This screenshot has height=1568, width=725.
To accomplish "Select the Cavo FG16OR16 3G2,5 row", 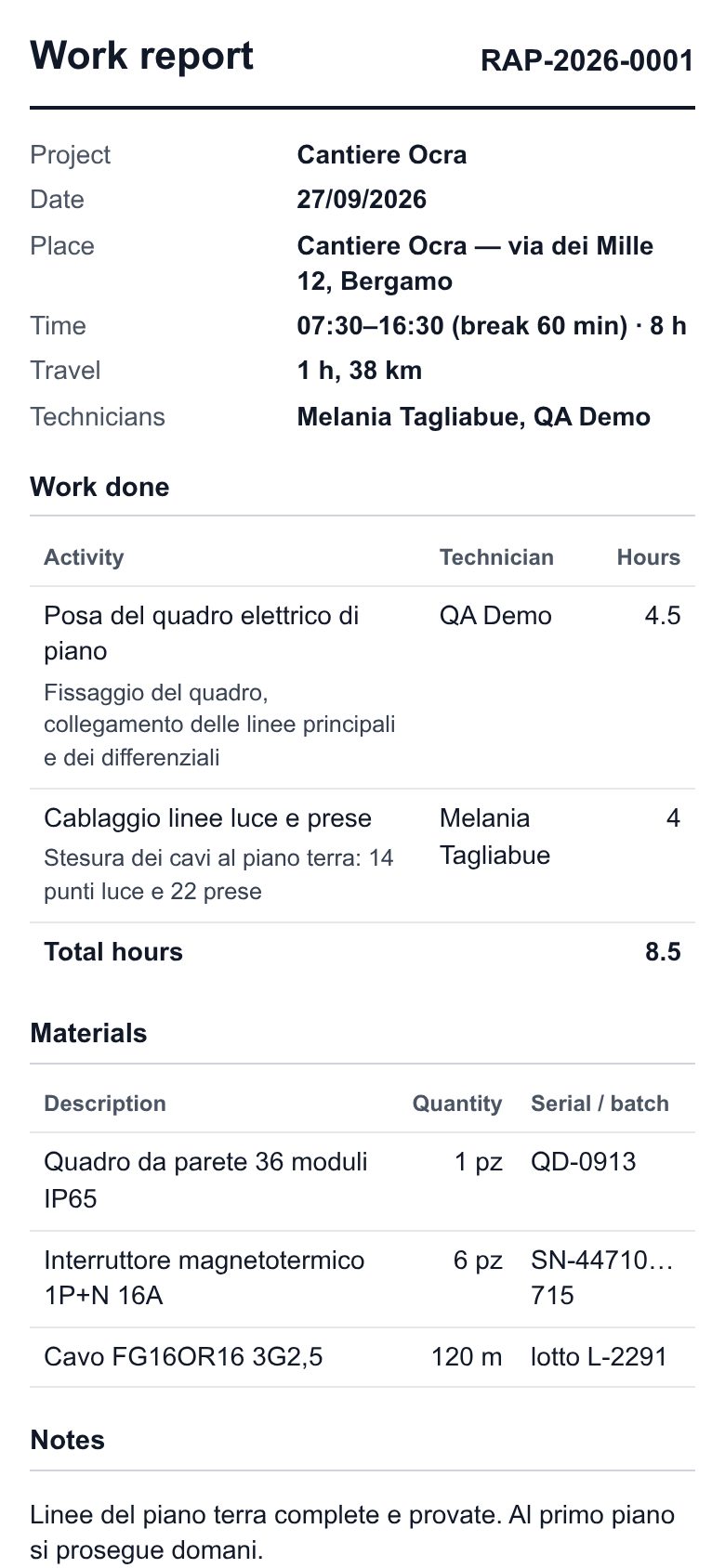I will point(362,1357).
